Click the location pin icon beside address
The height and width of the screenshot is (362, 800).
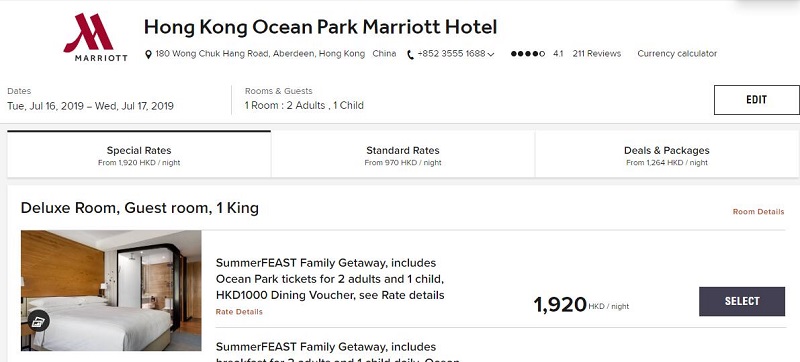148,54
